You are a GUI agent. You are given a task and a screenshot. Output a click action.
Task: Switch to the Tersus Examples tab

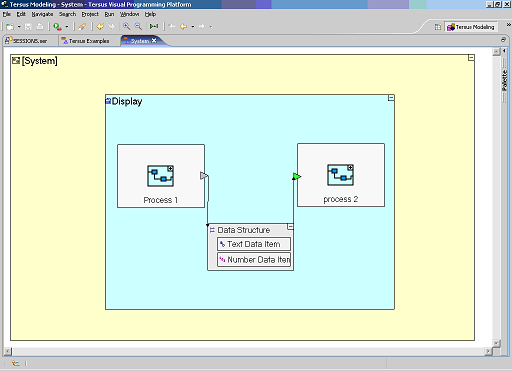pos(89,41)
